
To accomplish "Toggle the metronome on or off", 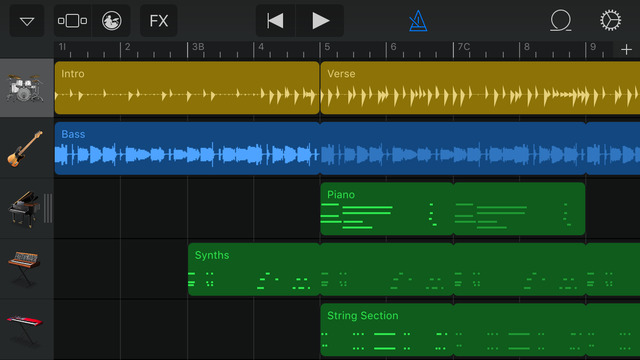I will (418, 21).
